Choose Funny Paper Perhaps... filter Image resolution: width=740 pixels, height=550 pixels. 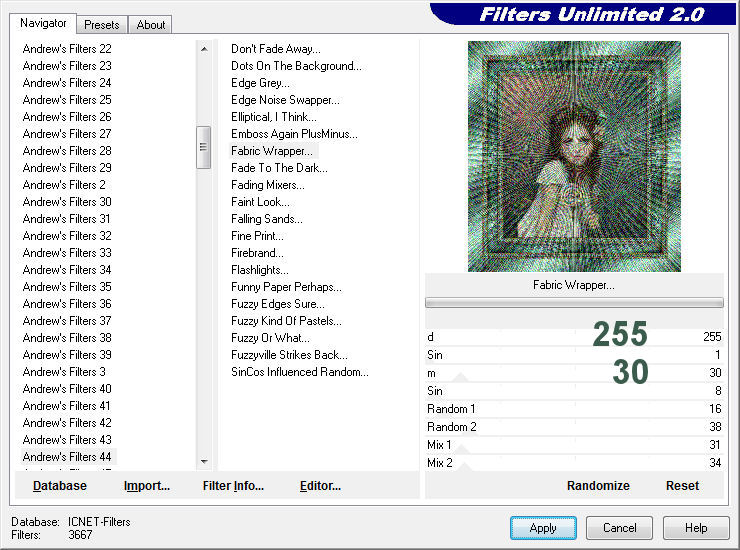click(286, 287)
